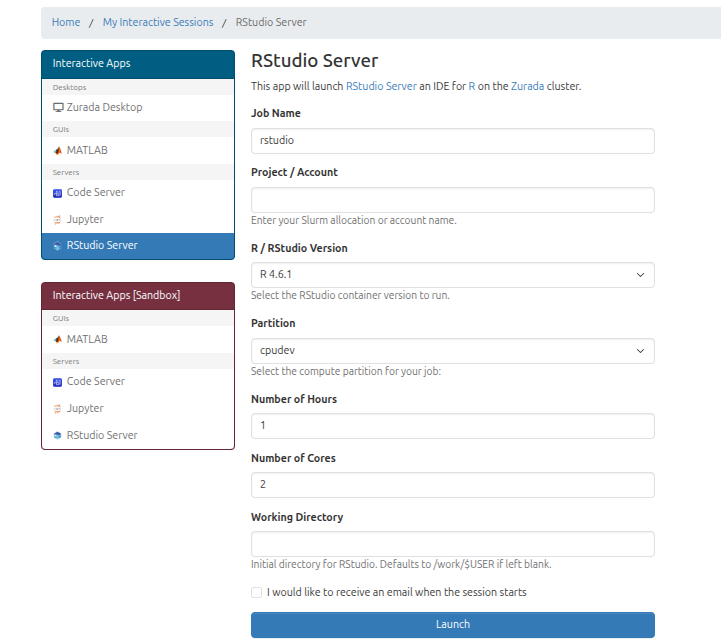
Task: Click the Number of Cores field
Action: point(452,484)
